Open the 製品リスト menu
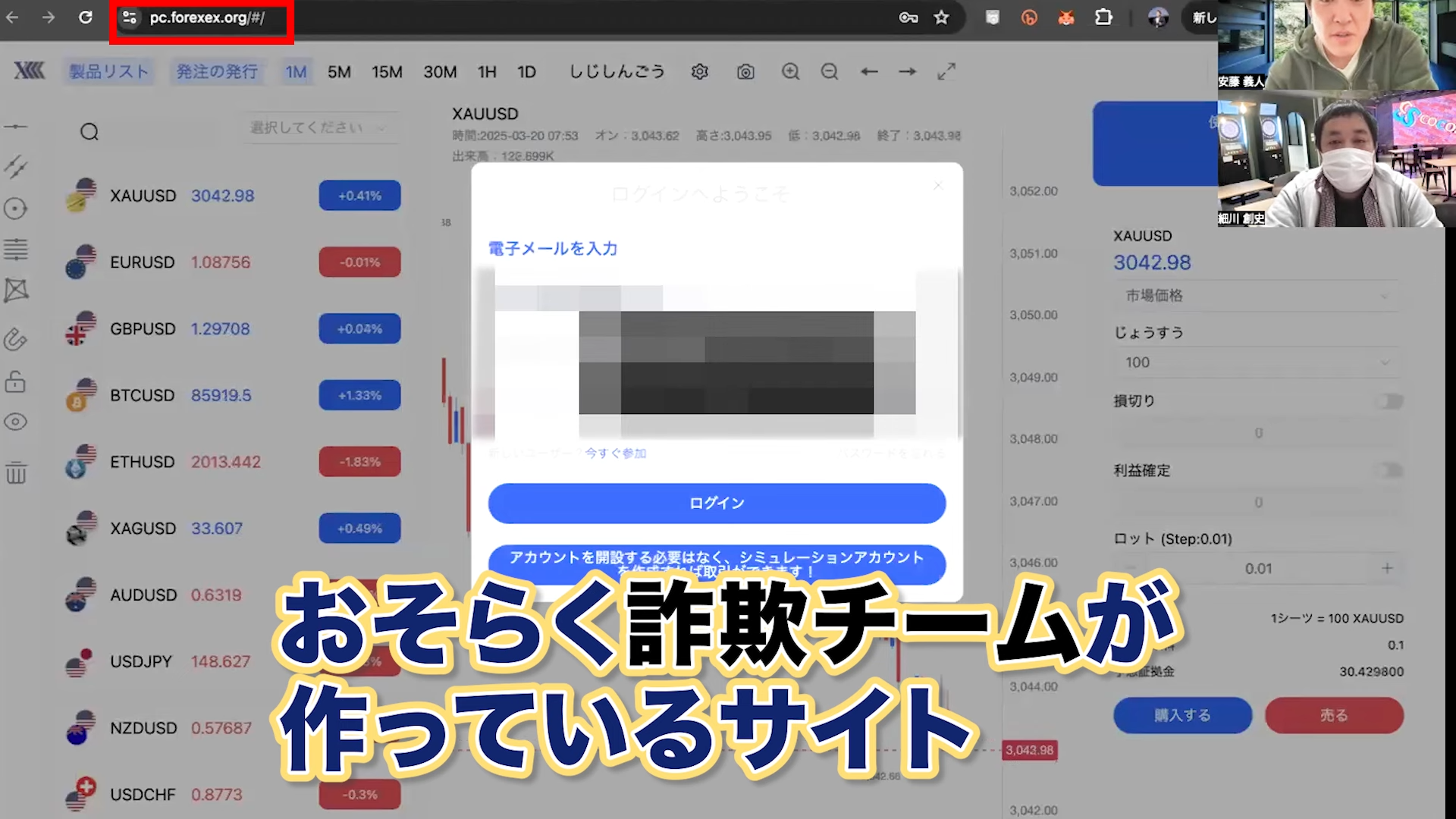This screenshot has width=1456, height=819. pos(108,71)
